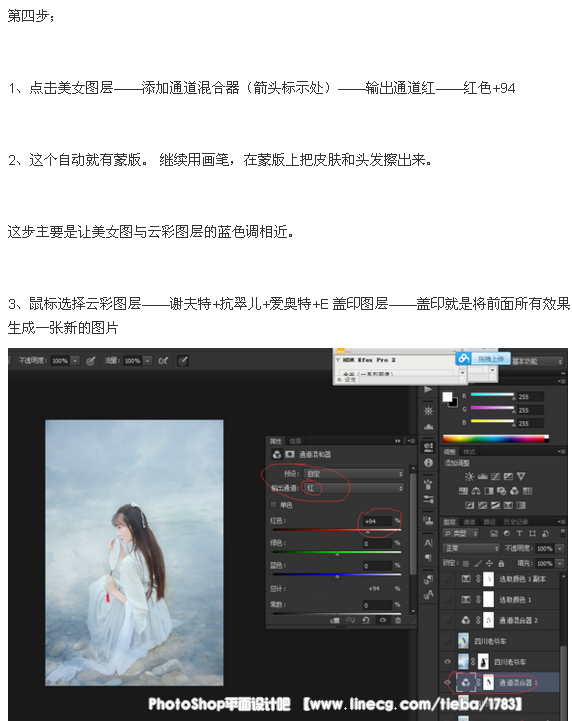Screen dimensions: 572x721
Task: Add a Color Lookup adjustment layer
Action: point(527,491)
